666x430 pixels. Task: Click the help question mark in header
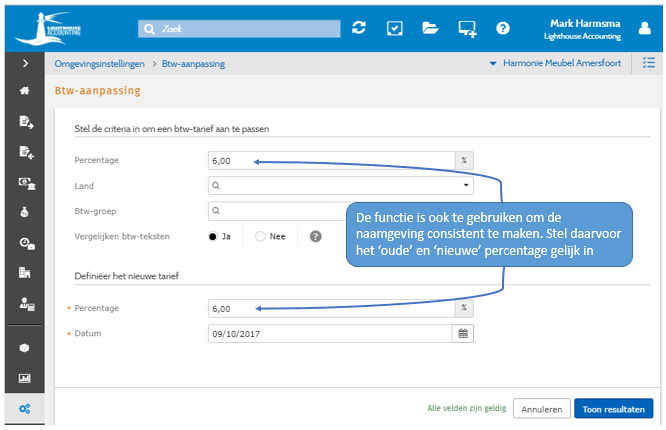[x=503, y=28]
